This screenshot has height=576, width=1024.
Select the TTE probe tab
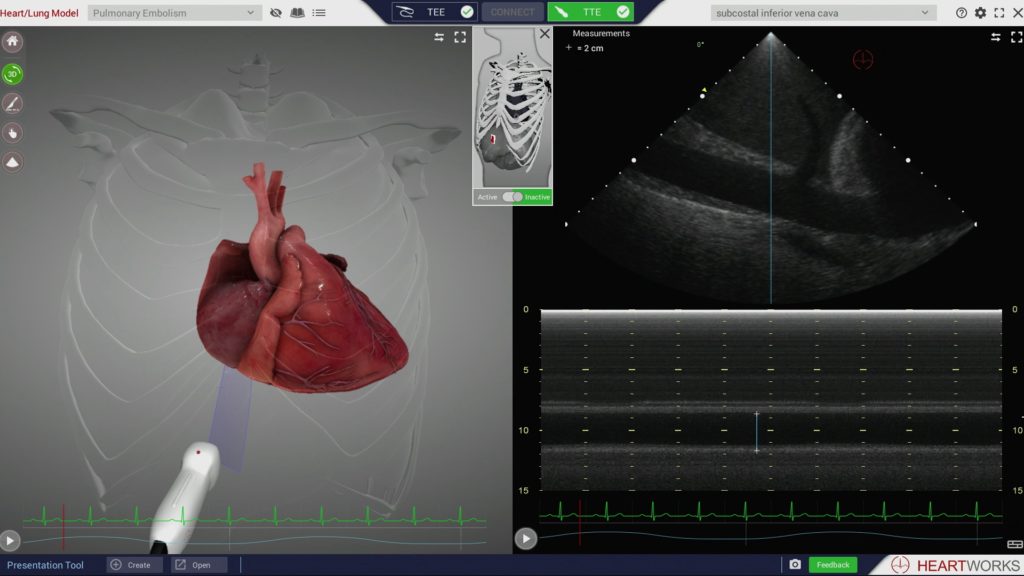(x=589, y=12)
